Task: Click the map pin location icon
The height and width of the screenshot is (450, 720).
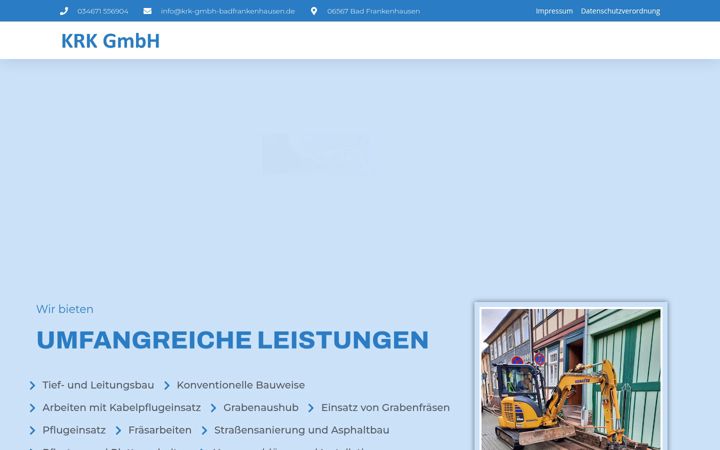Action: pyautogui.click(x=314, y=11)
